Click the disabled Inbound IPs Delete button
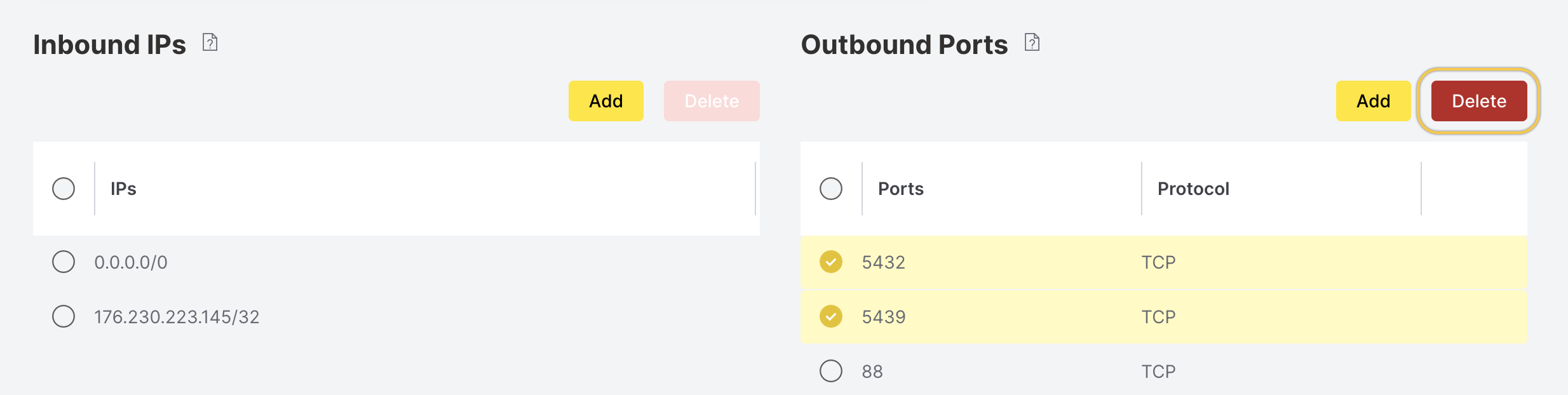 [x=712, y=101]
